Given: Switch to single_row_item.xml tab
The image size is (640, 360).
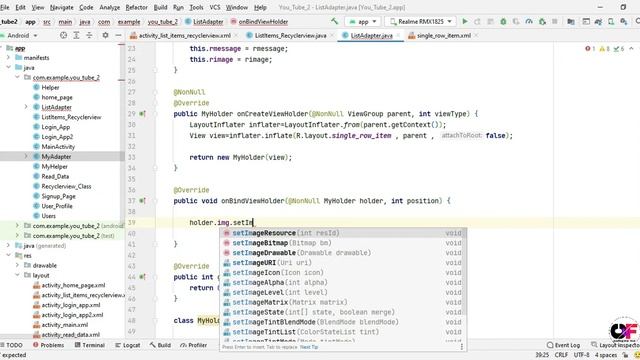Looking at the screenshot, I should point(444,36).
